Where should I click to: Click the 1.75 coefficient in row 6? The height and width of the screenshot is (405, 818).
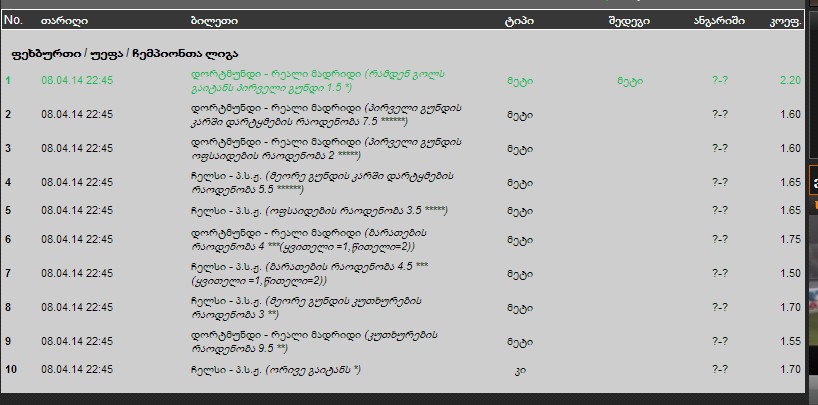pos(790,239)
